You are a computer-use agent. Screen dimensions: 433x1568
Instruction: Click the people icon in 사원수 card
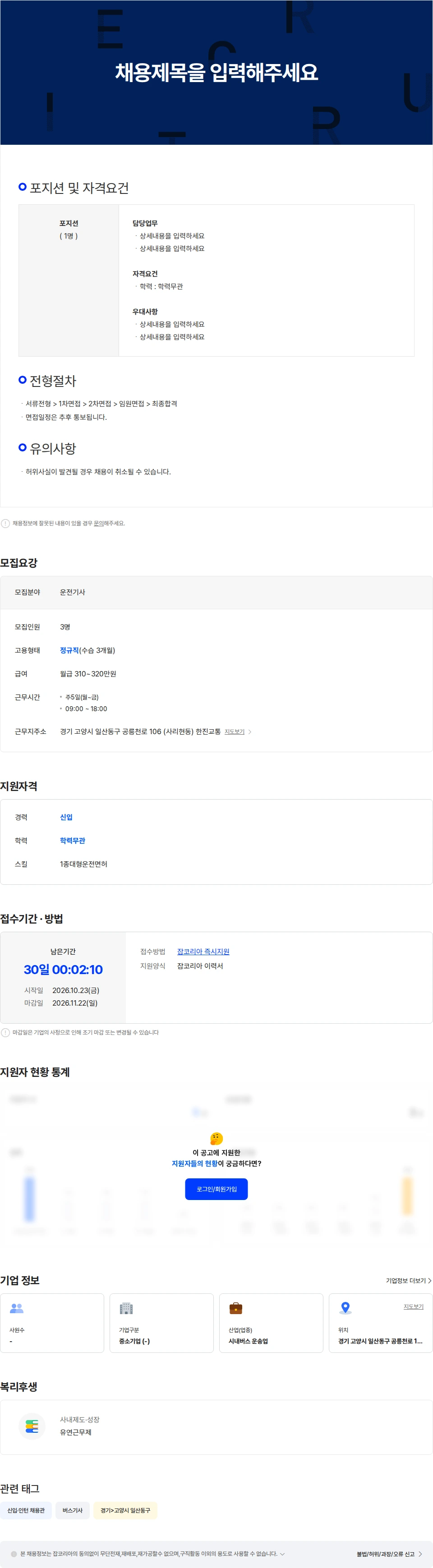[17, 1307]
